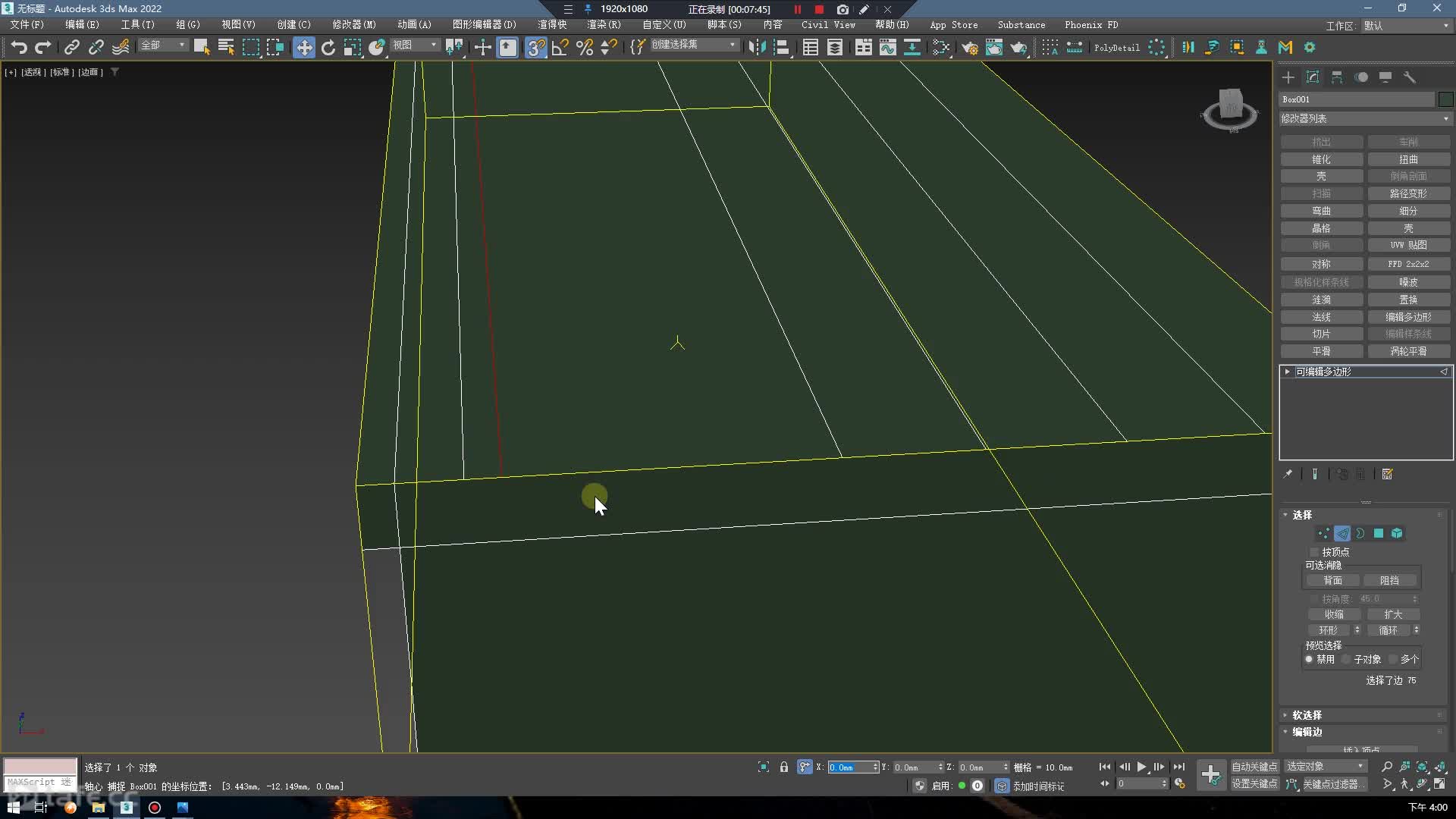Expand the 可编辑多边形 stack entry

[x=1287, y=372]
